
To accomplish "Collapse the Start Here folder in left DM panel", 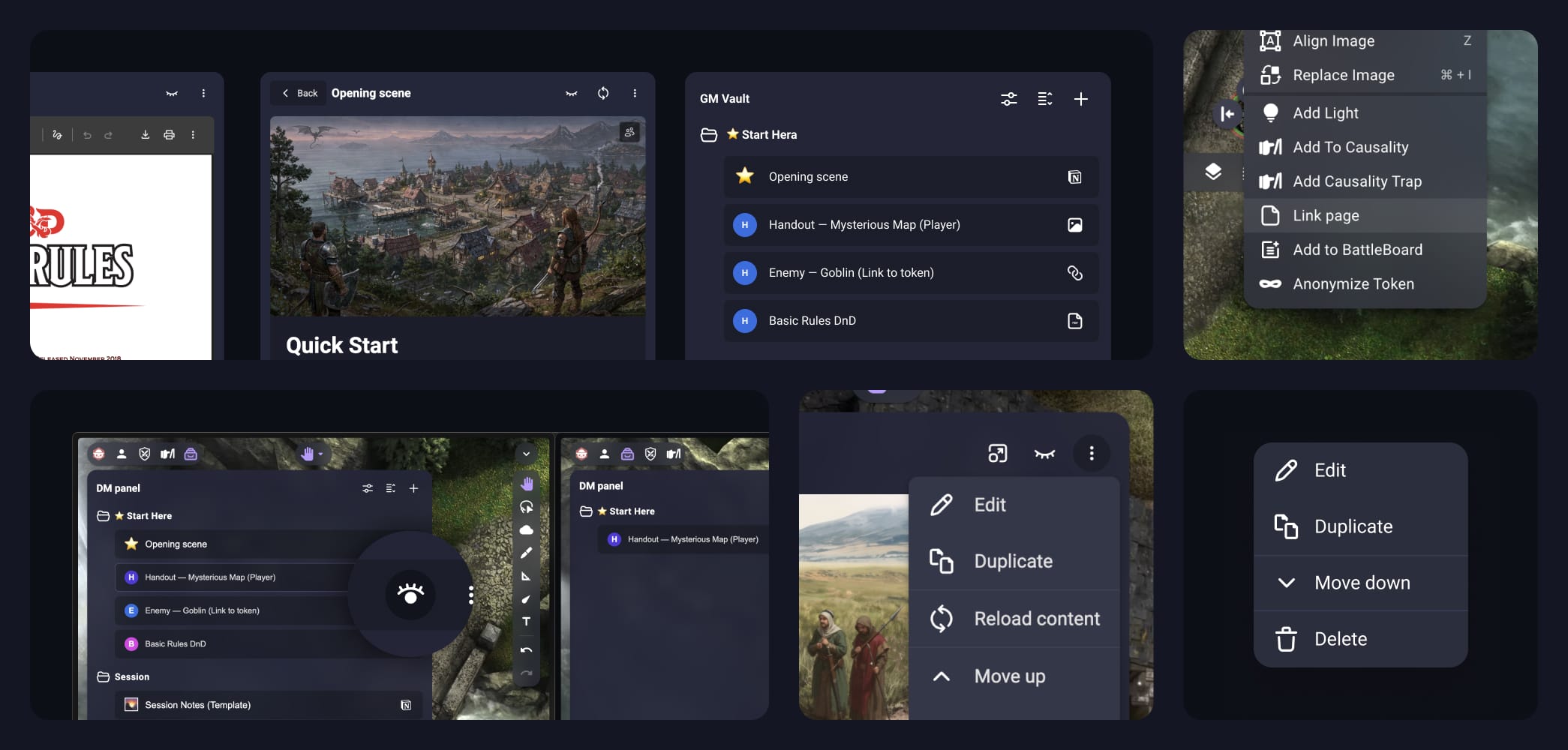I will [104, 516].
